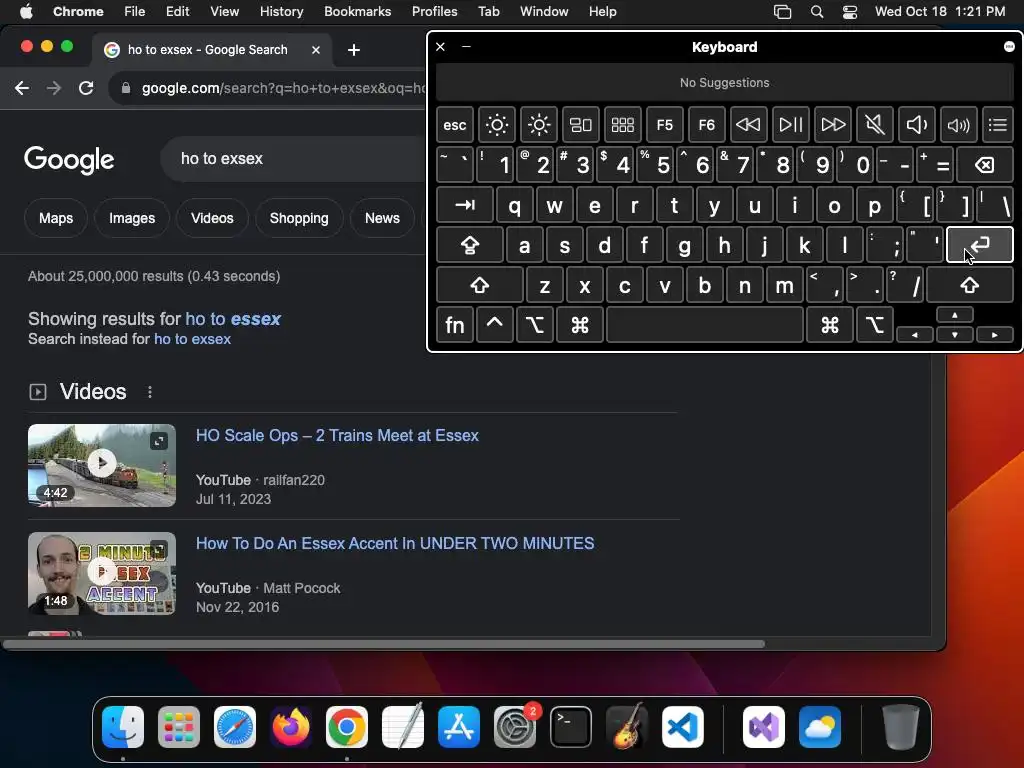Open Control Center in menu bar
The height and width of the screenshot is (768, 1024).
point(850,11)
